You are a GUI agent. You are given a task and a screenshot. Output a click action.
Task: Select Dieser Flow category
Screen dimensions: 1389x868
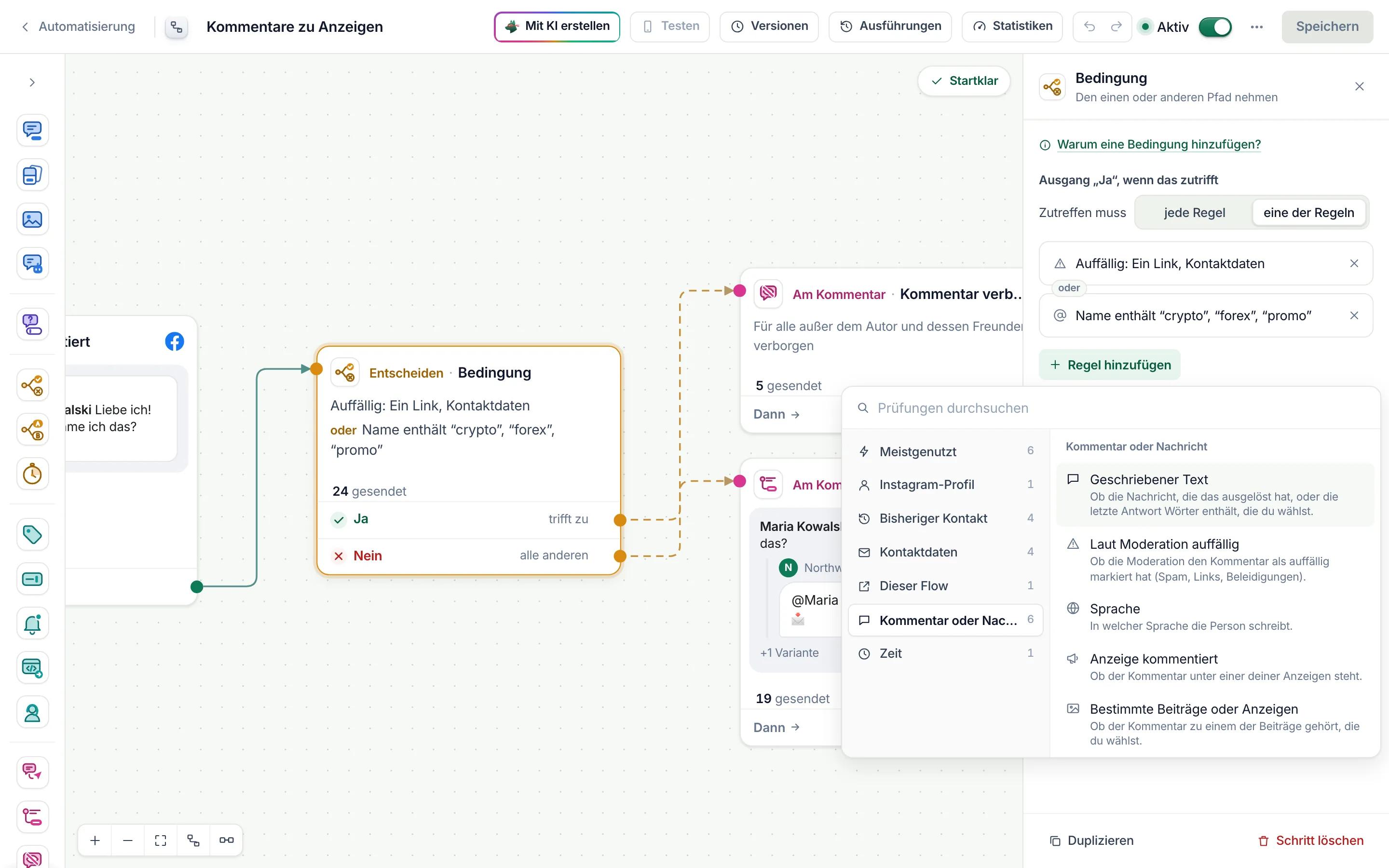tap(945, 586)
